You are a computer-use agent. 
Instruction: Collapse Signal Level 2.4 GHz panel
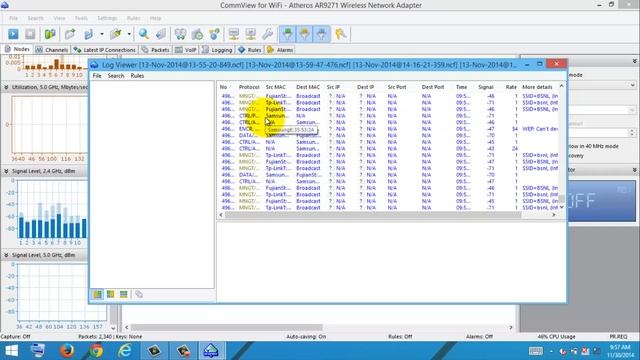pyautogui.click(x=6, y=171)
